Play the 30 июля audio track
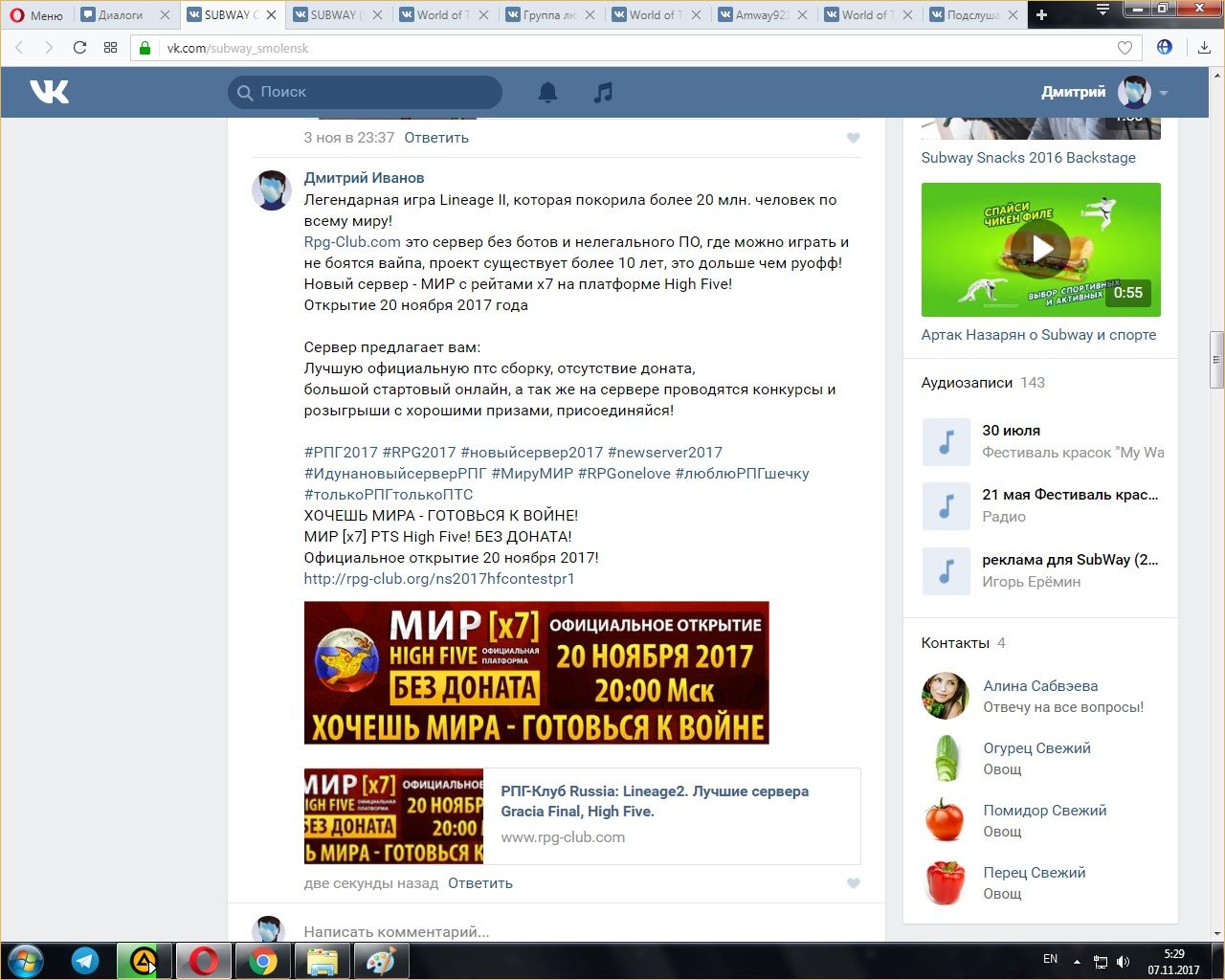Screen dimensions: 1225x980 (x=947, y=442)
